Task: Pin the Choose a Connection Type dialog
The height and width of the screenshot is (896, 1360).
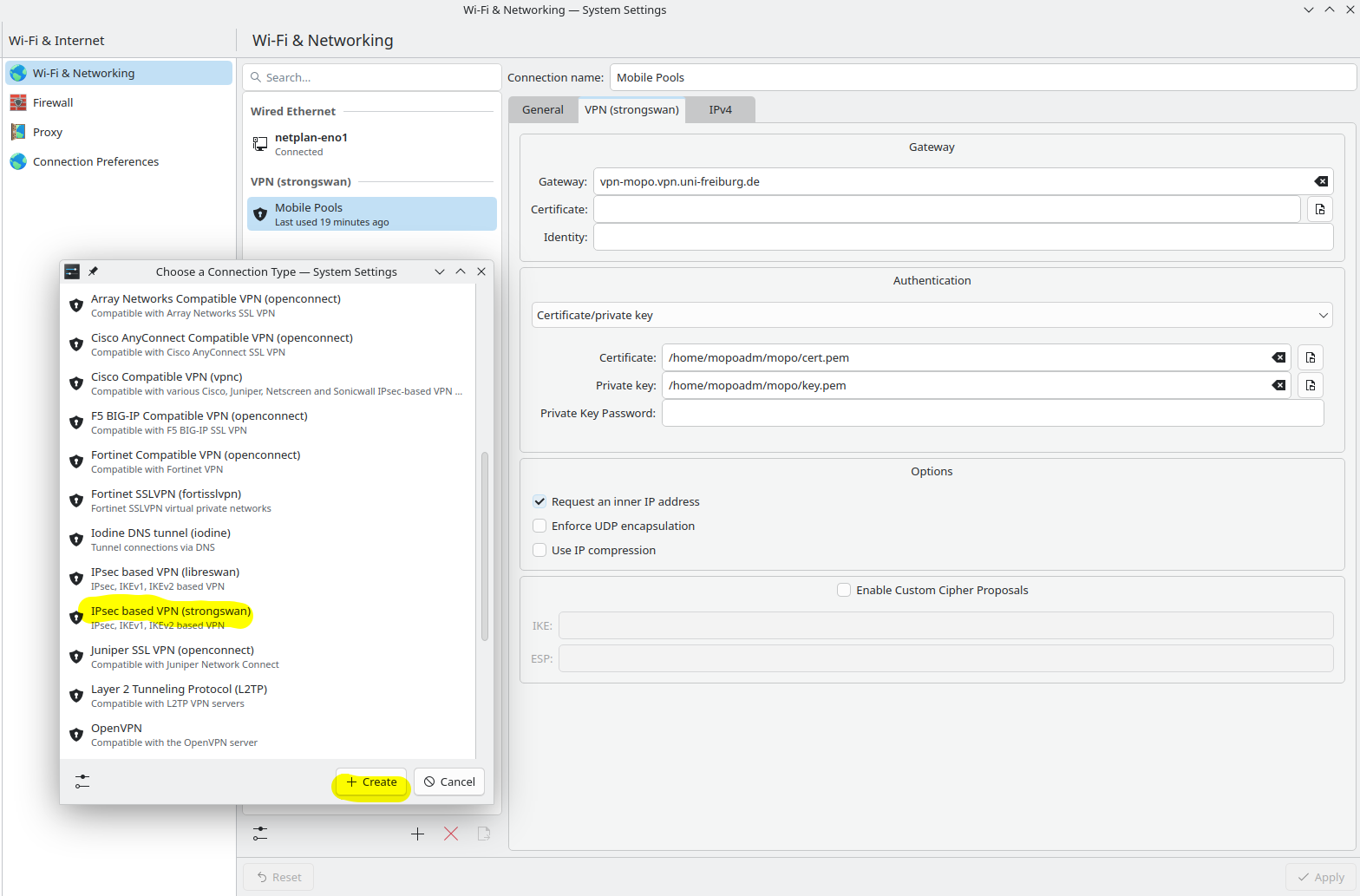Action: 94,271
